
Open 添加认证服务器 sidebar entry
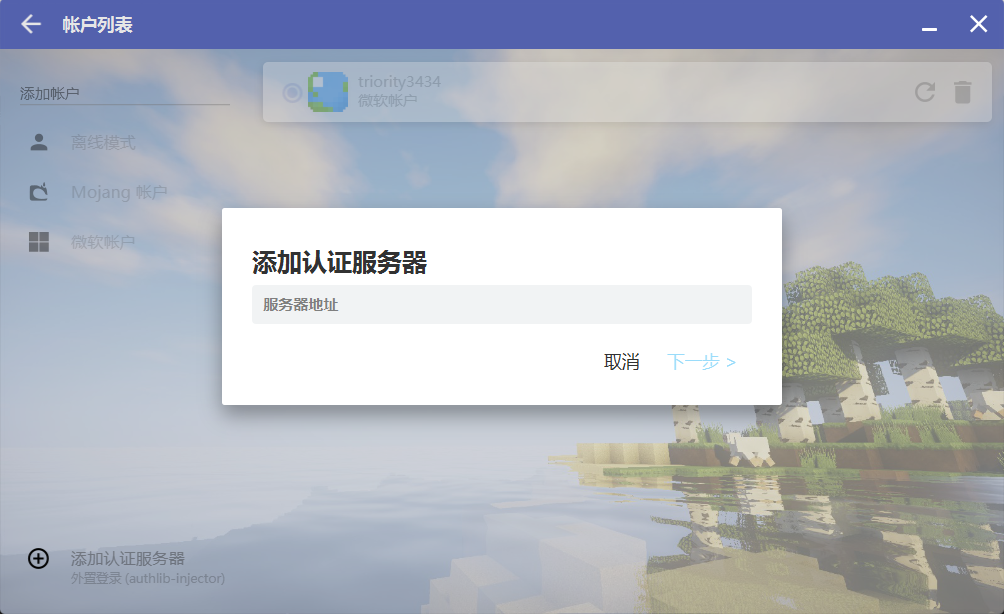127,558
